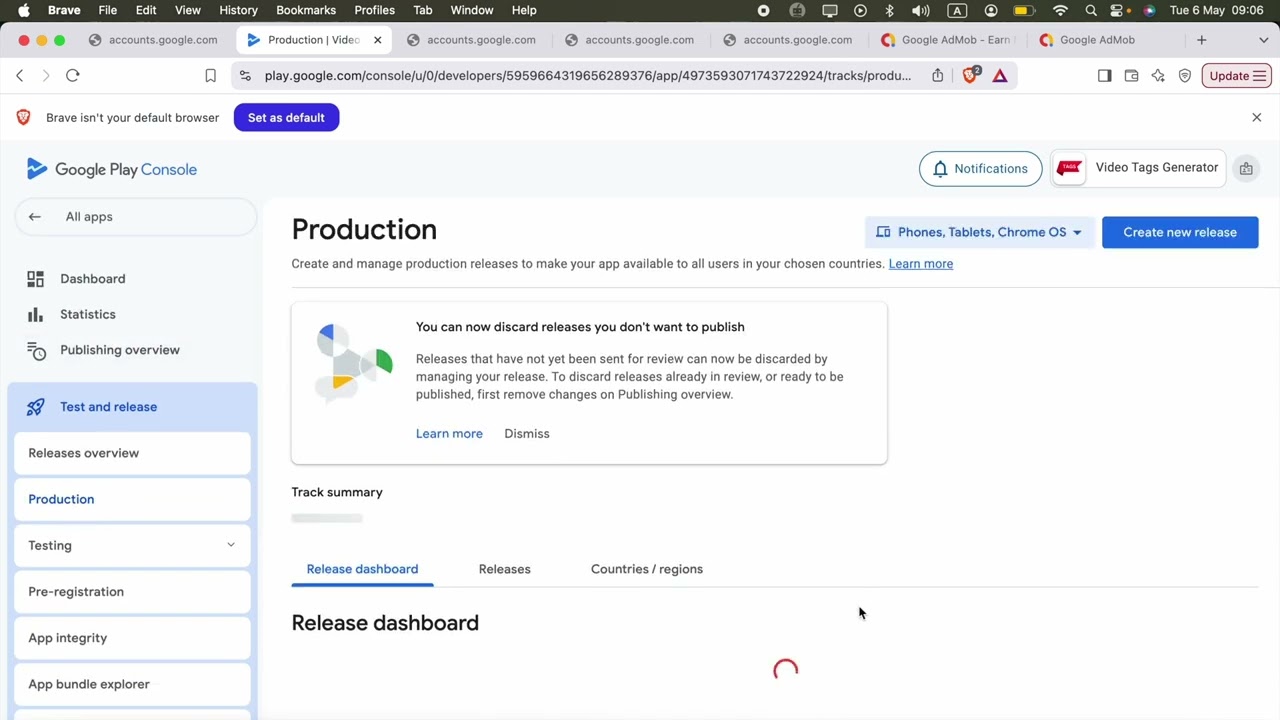Screen dimensions: 1280x720
Task: Click the icon right of Video Tags Generator
Action: pyautogui.click(x=1246, y=169)
